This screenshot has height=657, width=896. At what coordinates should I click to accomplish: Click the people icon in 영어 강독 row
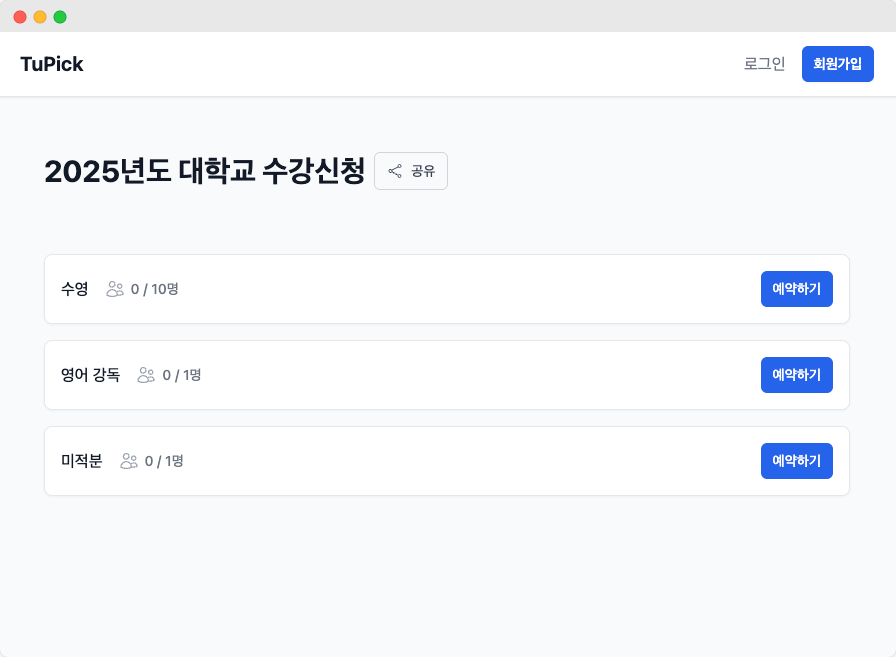[x=147, y=375]
